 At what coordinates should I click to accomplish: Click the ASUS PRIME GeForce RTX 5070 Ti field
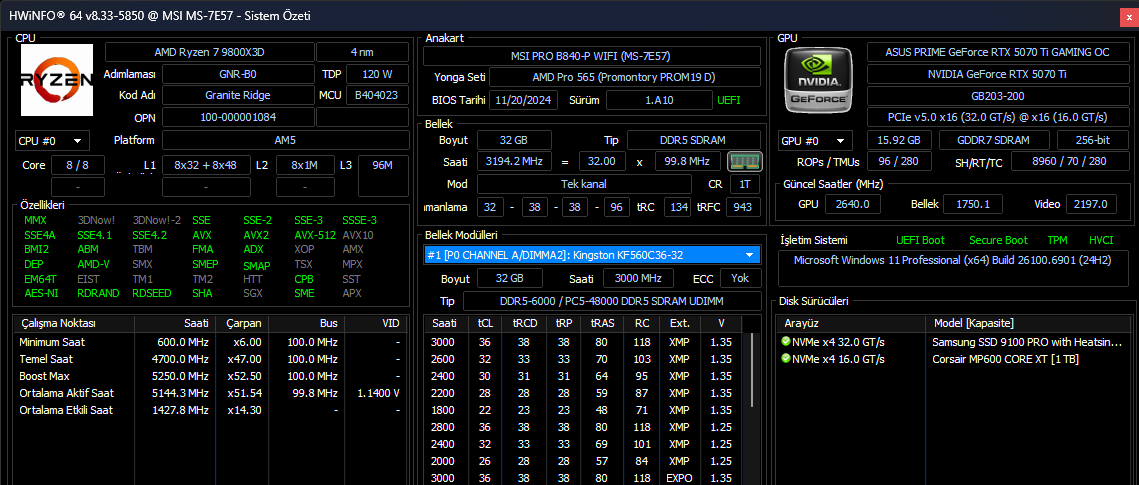click(997, 52)
